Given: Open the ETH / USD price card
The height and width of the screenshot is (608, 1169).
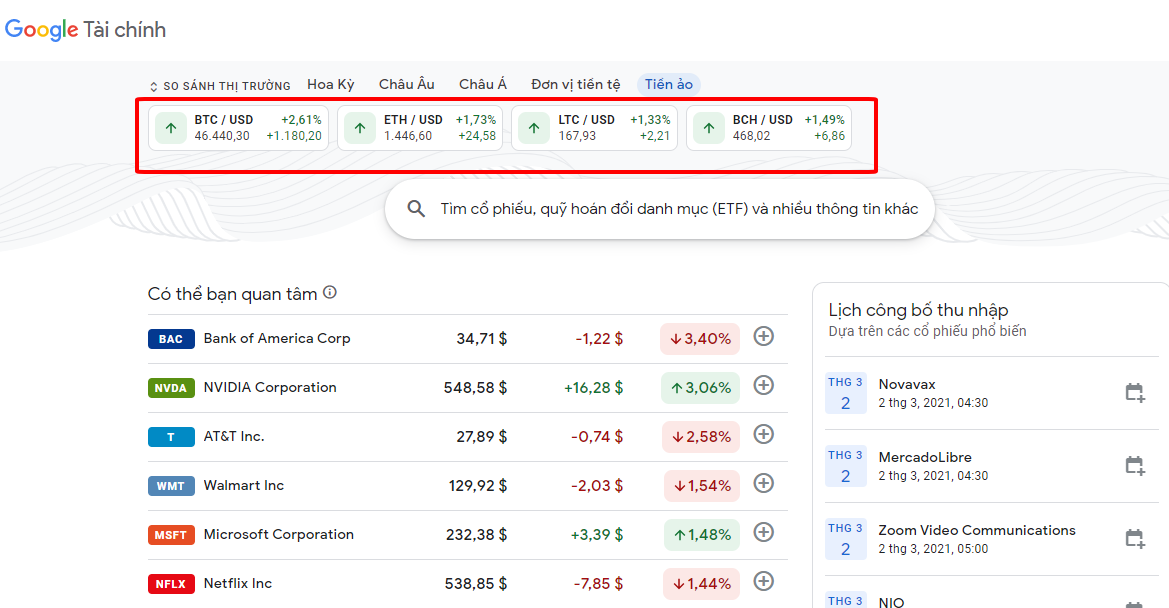Looking at the screenshot, I should tap(420, 128).
